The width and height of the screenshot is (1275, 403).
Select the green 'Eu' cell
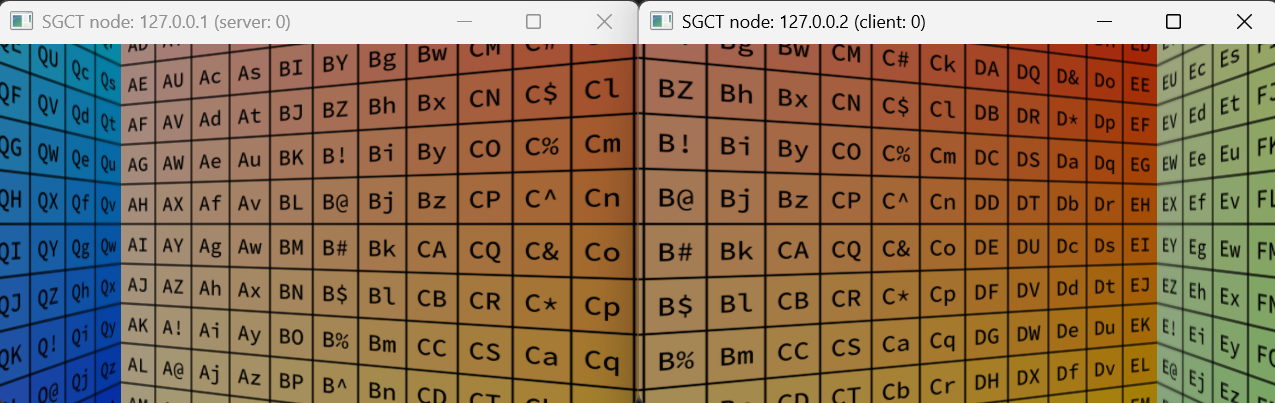pyautogui.click(x=1231, y=152)
